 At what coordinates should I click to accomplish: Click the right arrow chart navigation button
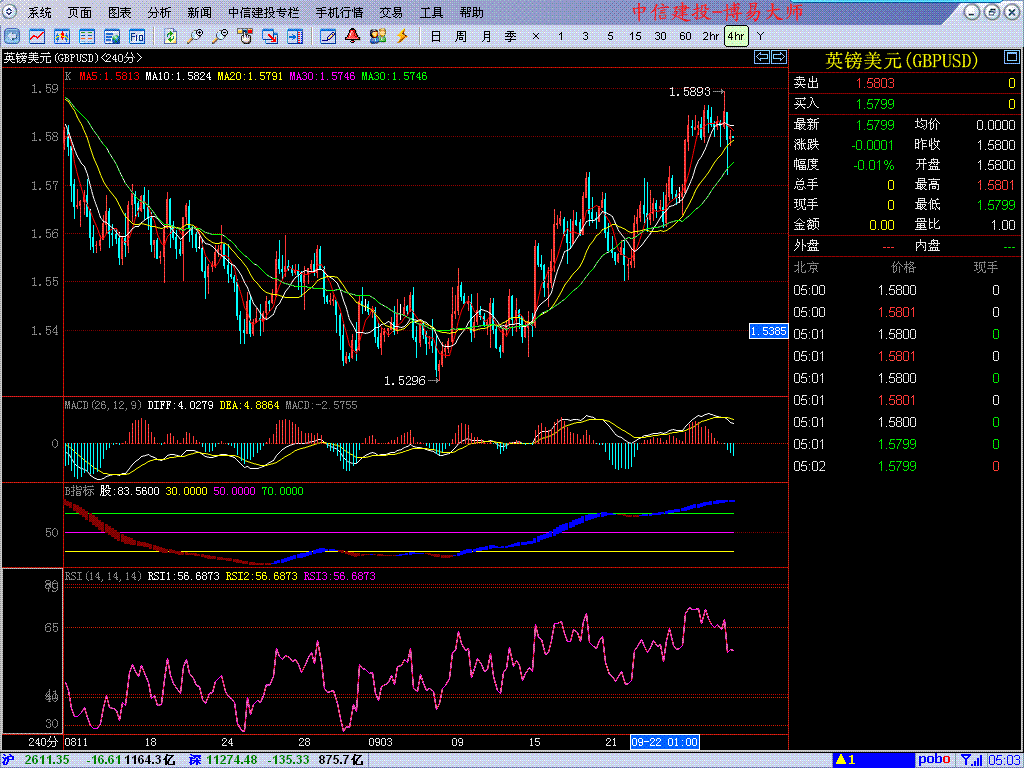777,58
